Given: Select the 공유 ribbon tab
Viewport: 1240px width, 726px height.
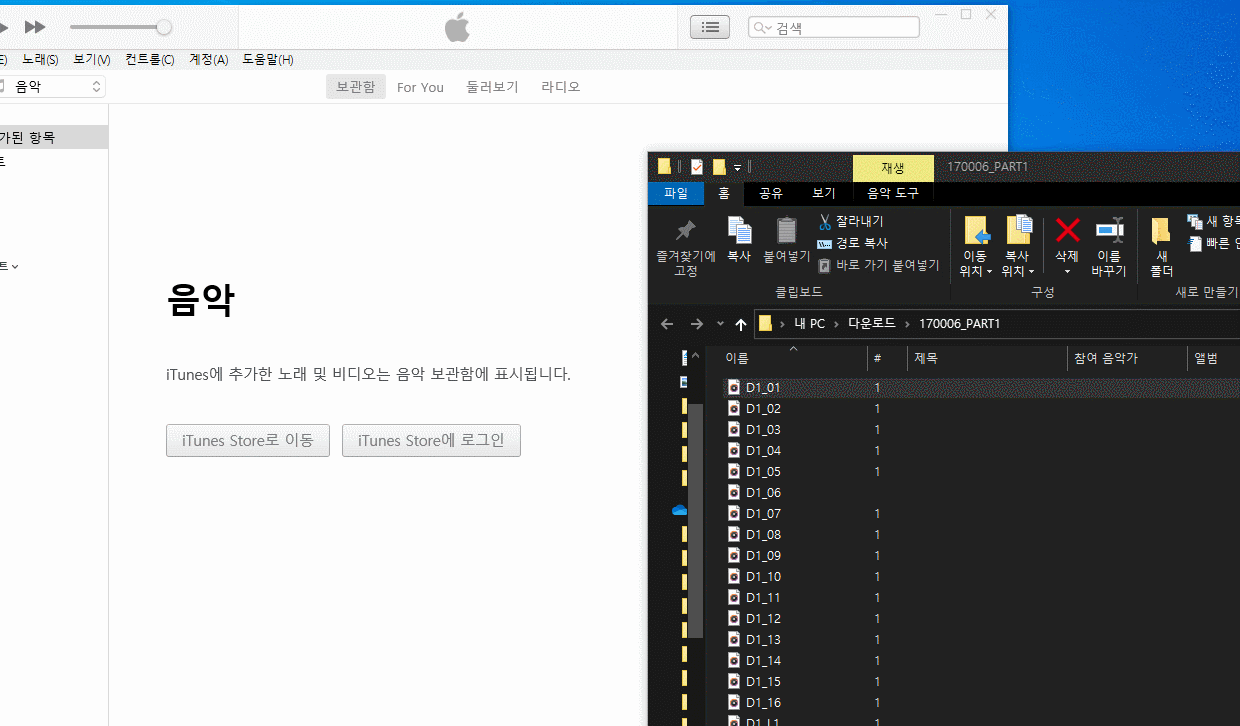Looking at the screenshot, I should (x=771, y=193).
